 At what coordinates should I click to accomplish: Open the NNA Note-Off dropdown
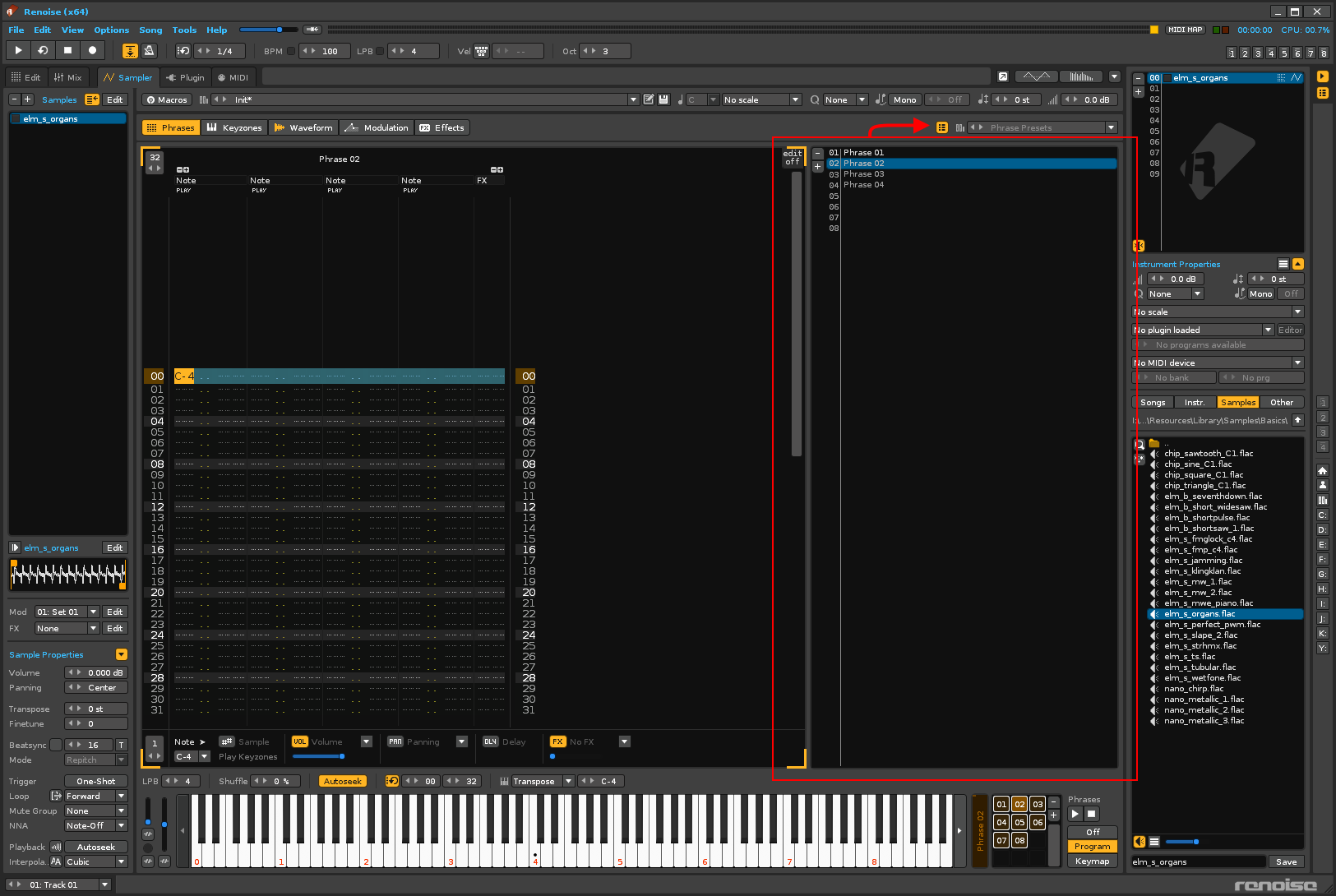(96, 825)
